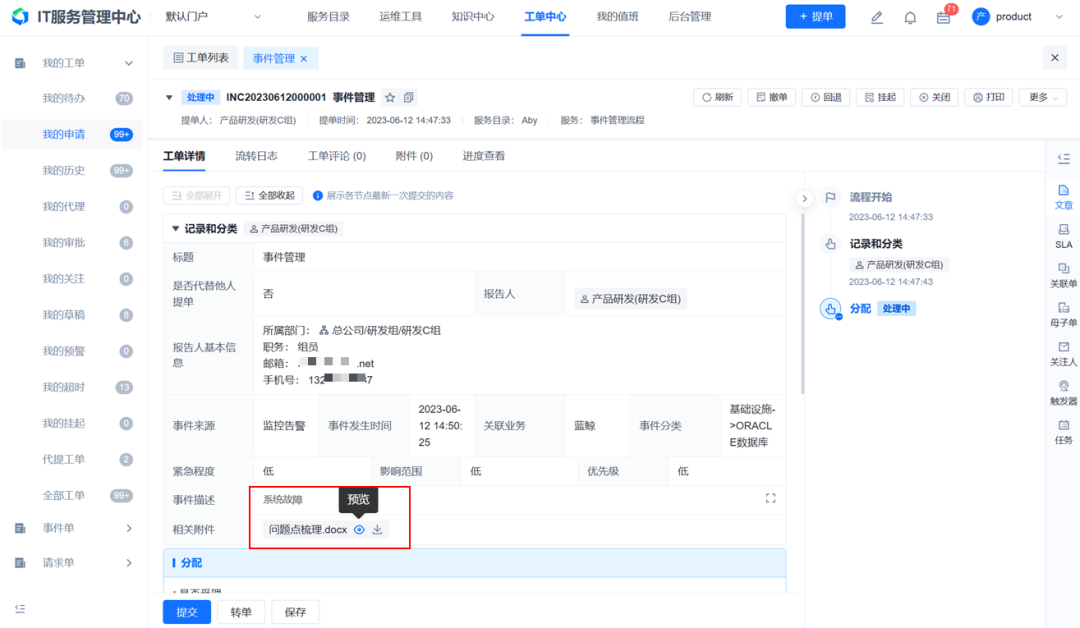Click the 挂起 button
Screen dimensions: 1080x628
[880, 98]
